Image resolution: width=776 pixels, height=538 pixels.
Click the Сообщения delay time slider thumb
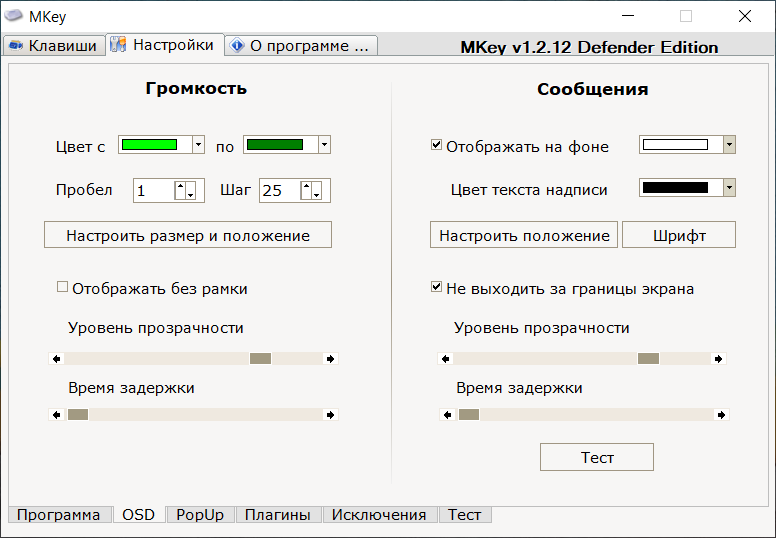(x=469, y=415)
